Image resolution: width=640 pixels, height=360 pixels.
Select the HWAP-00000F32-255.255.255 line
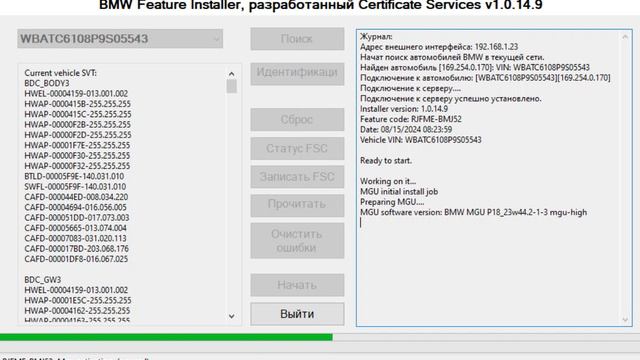pyautogui.click(x=77, y=166)
